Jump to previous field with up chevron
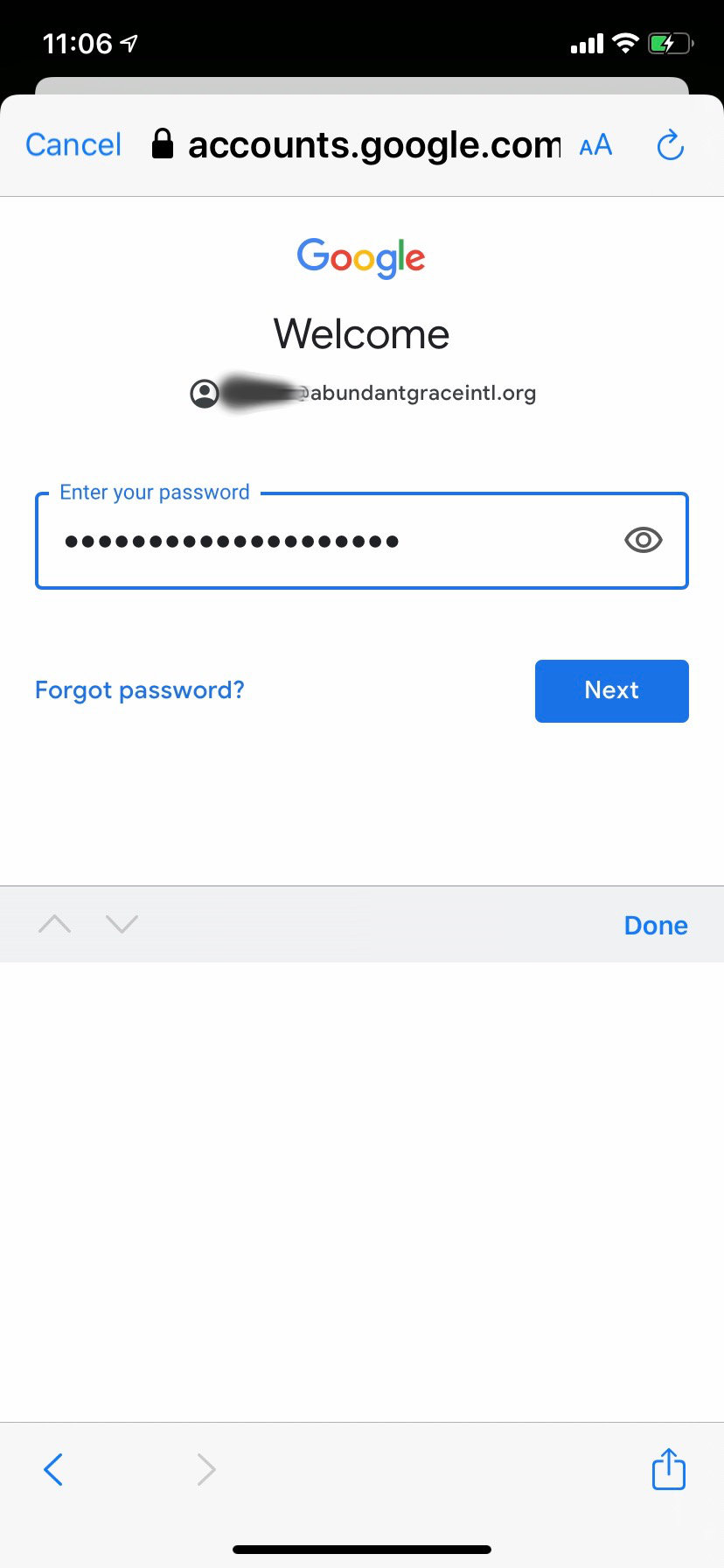The image size is (724, 1568). (x=55, y=924)
